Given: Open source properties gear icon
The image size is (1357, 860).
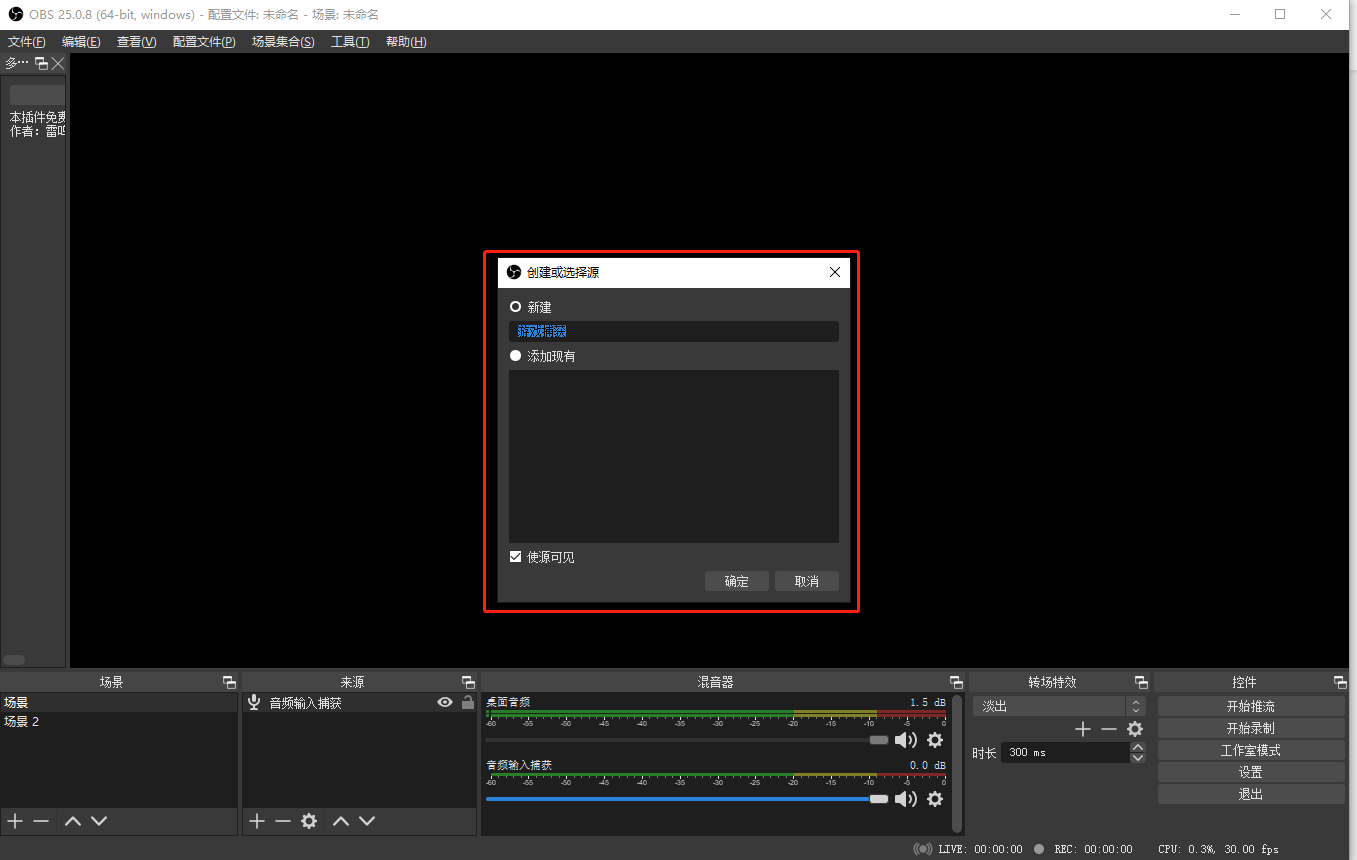Looking at the screenshot, I should (309, 821).
